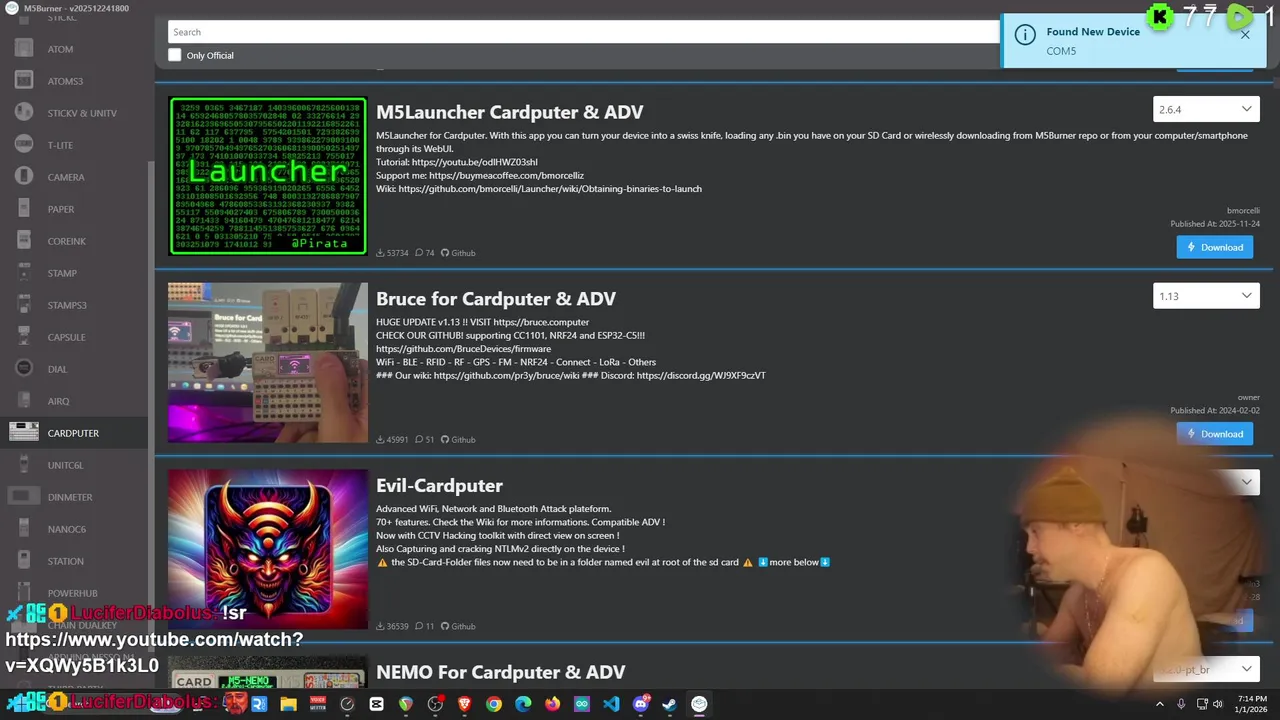
Task: Click the NEMO For Cardputer & ADV title
Action: (x=500, y=672)
